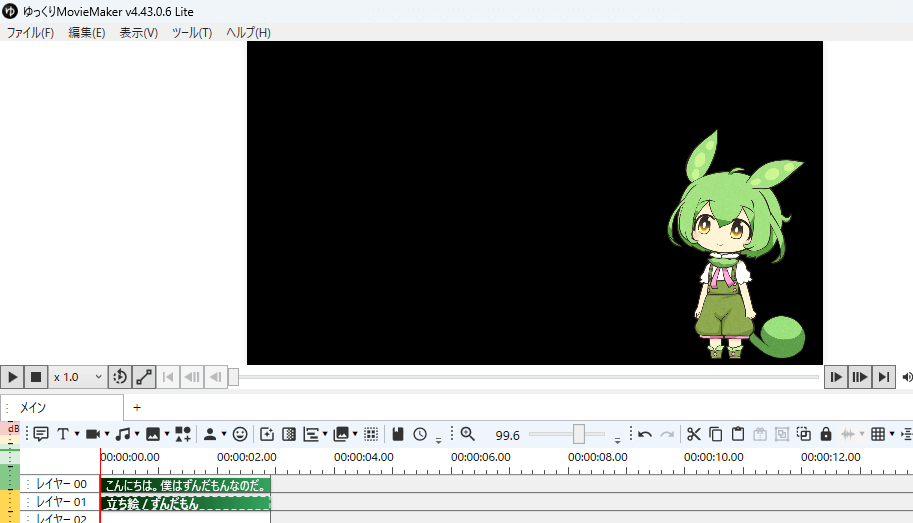Click the add shapes icon
This screenshot has height=523, width=913.
183,434
